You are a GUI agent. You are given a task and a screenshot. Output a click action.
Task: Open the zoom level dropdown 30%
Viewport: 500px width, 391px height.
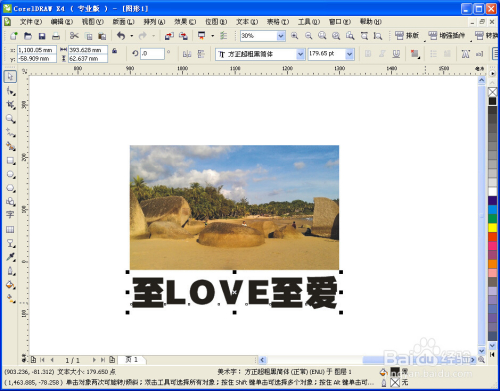(x=281, y=36)
